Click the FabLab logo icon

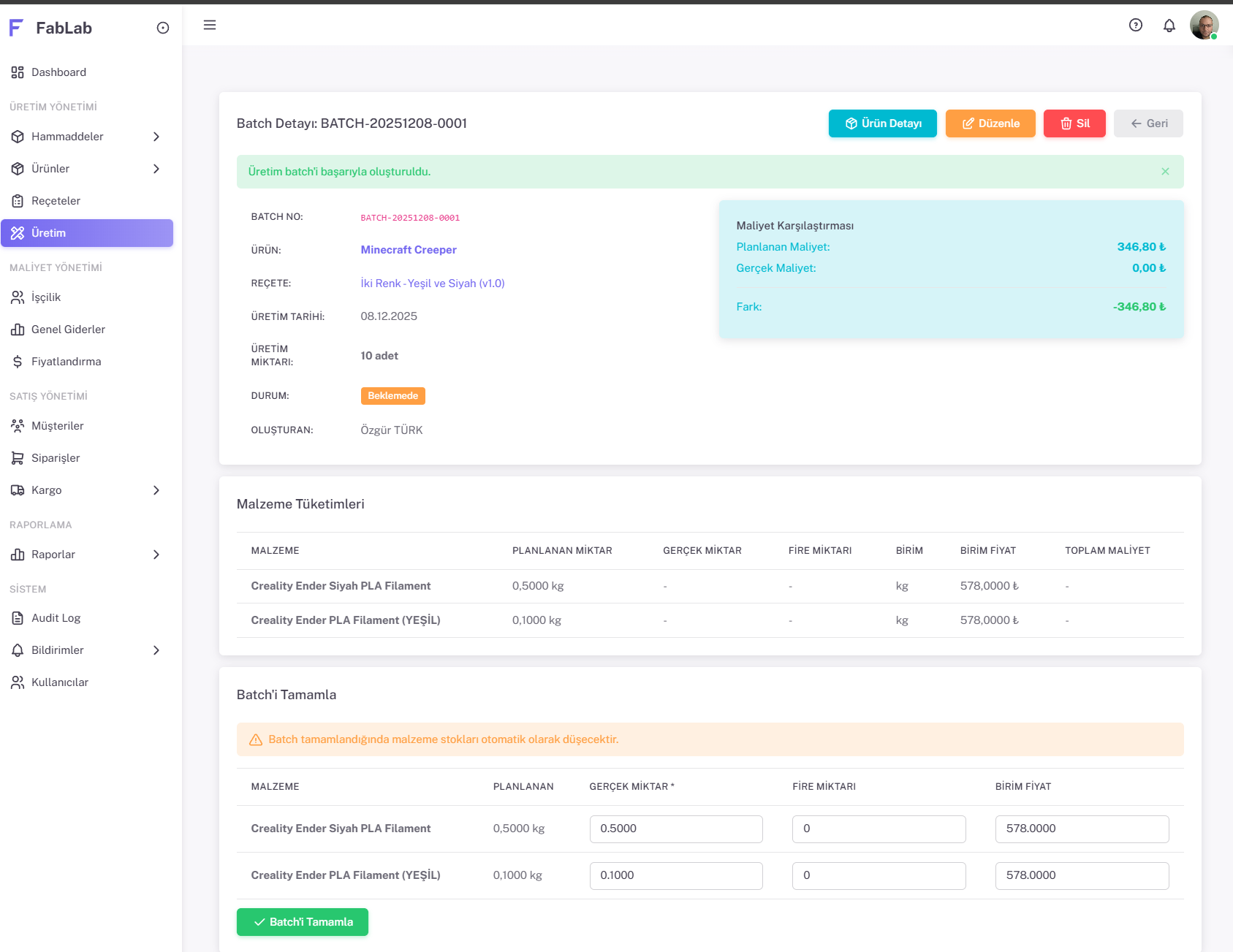point(16,28)
